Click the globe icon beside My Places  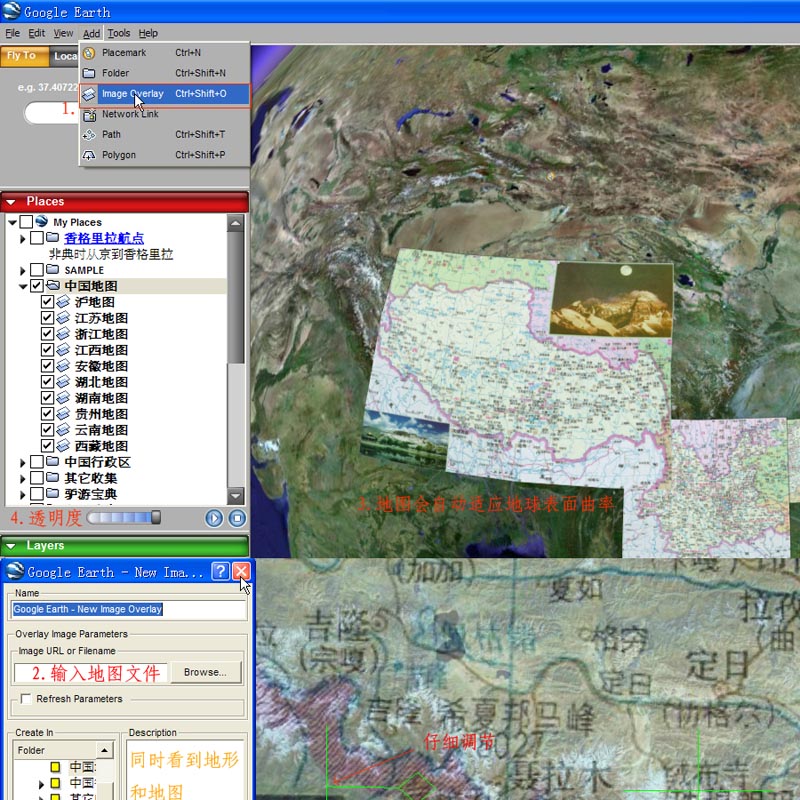point(42,221)
